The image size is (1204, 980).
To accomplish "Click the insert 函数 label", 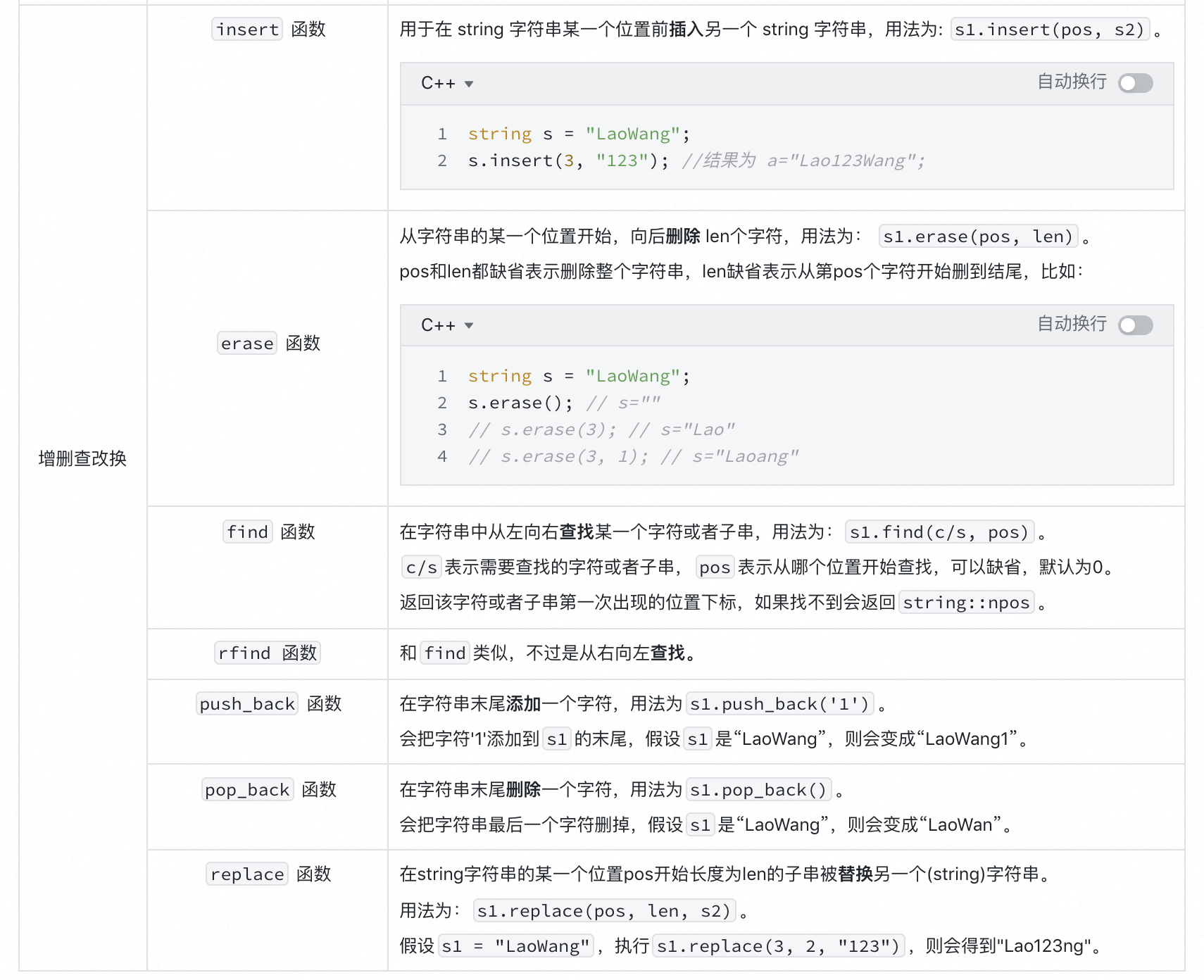I will pos(268,29).
